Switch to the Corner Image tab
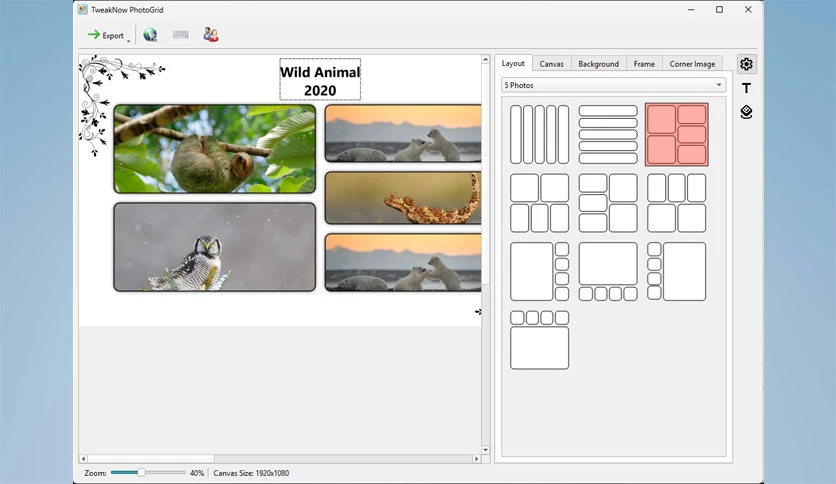This screenshot has height=484, width=836. point(692,63)
